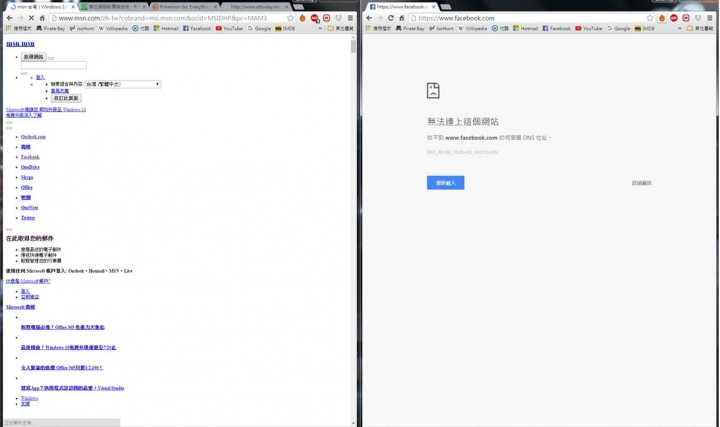Open the Taiwan language dropdown on the MSN page
This screenshot has width=720, height=427.
pos(123,84)
